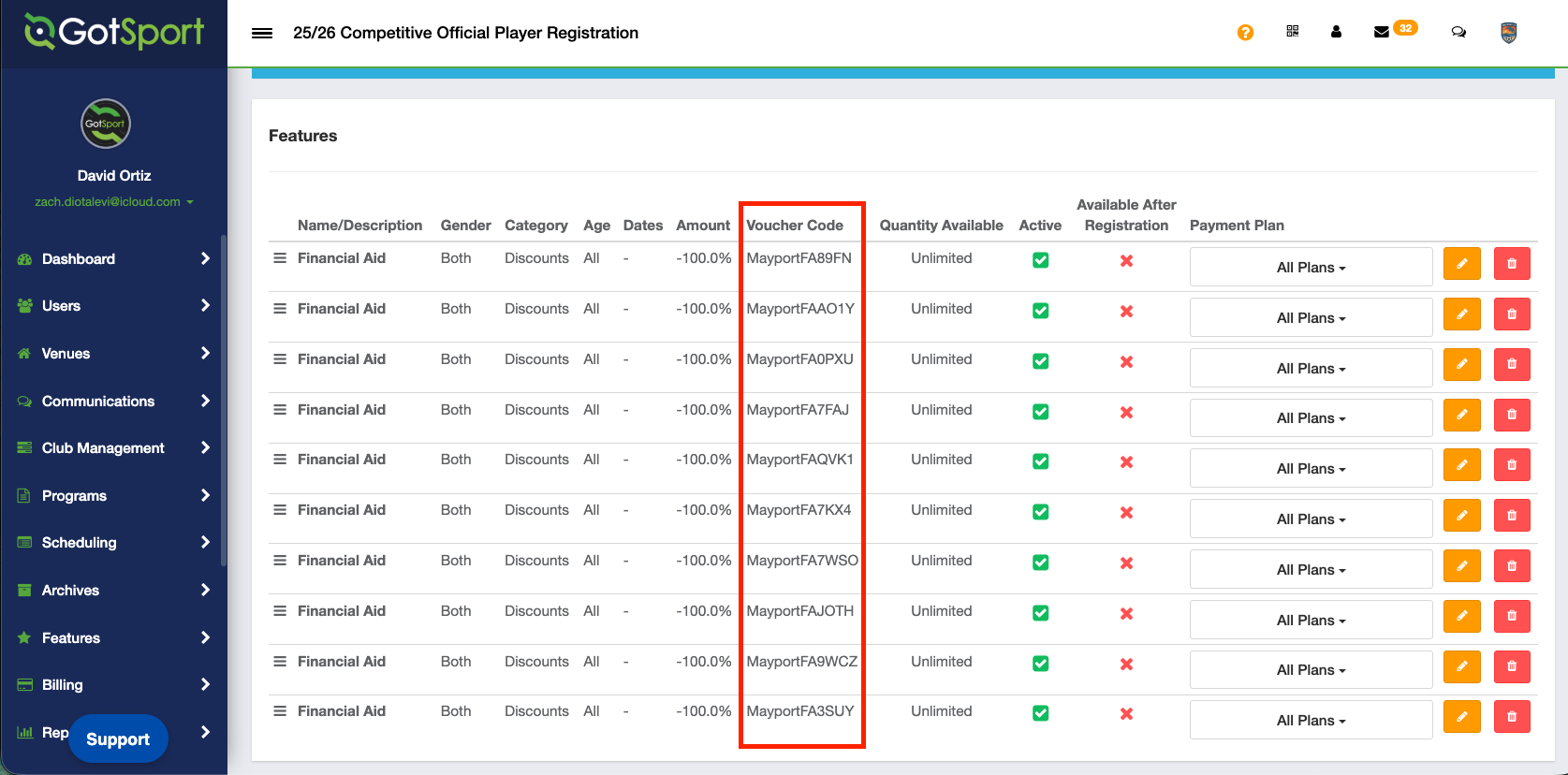Open the QR code icon in header
The image size is (1568, 775).
(x=1293, y=32)
